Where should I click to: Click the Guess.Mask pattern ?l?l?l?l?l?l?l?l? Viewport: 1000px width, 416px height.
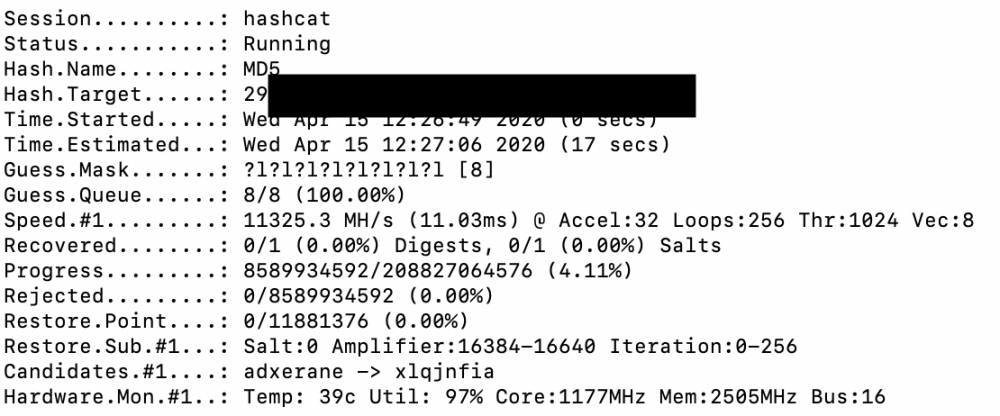(x=344, y=170)
